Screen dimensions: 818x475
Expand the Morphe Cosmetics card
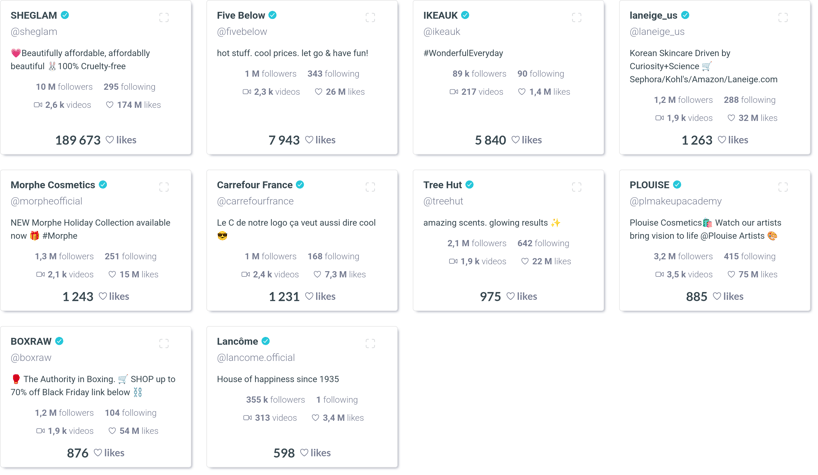[x=164, y=187]
